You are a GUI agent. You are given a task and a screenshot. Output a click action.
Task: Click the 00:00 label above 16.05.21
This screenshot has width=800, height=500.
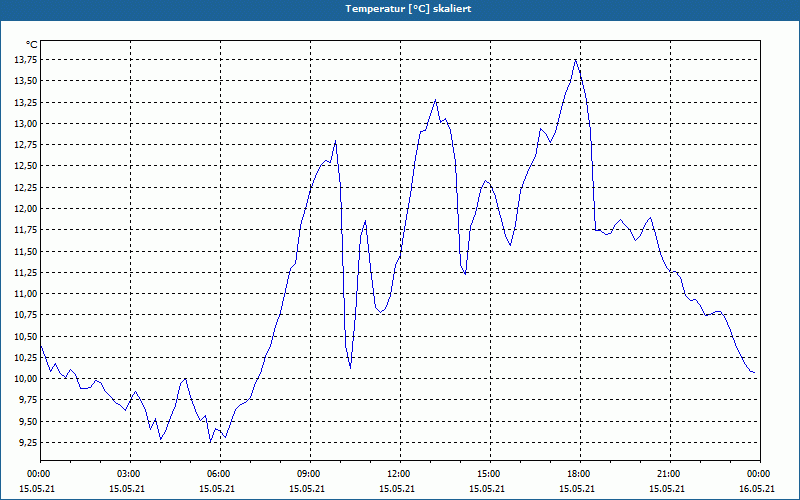(x=757, y=474)
